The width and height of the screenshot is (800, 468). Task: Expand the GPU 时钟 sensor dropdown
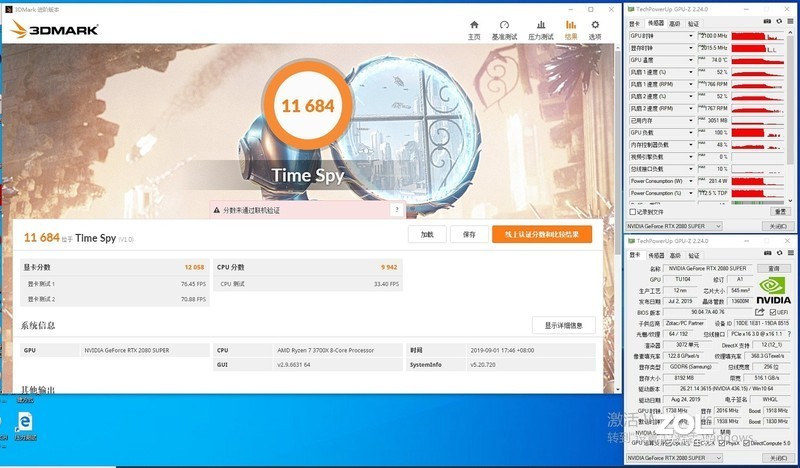pos(691,36)
